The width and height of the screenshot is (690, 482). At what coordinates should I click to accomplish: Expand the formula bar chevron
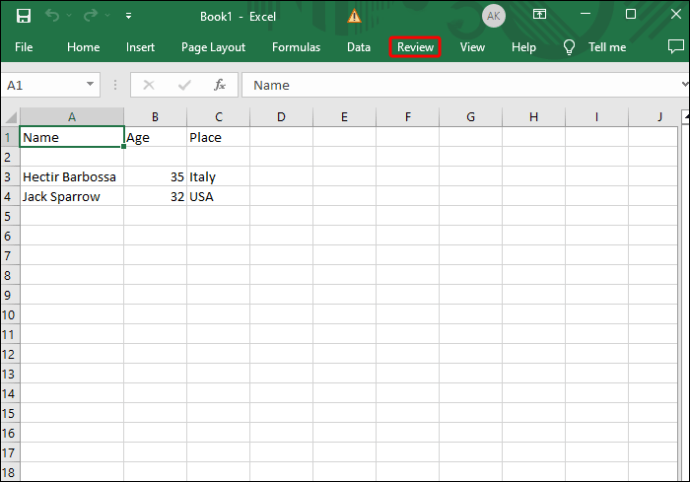pyautogui.click(x=684, y=84)
